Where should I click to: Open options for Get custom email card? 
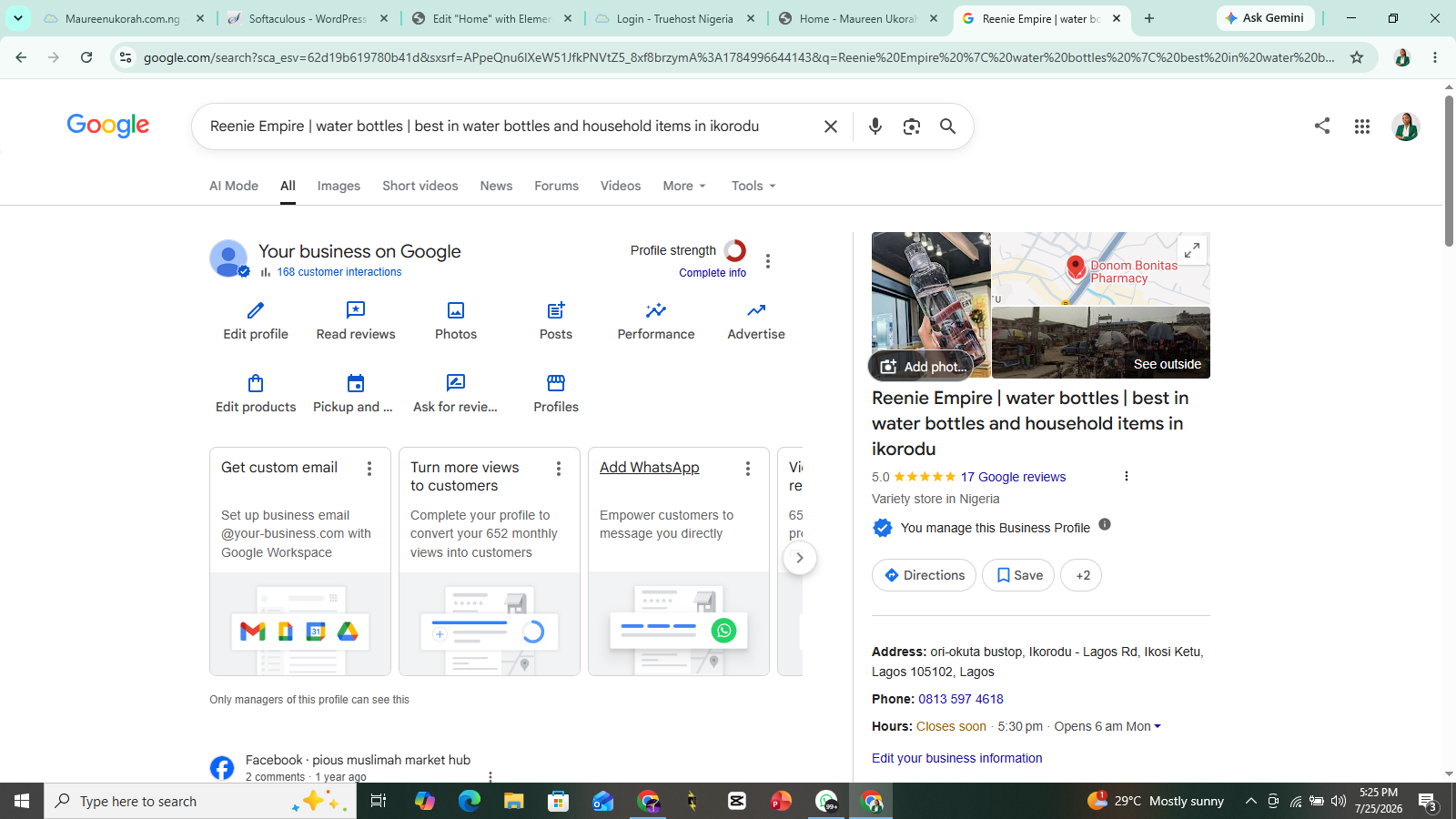369,469
